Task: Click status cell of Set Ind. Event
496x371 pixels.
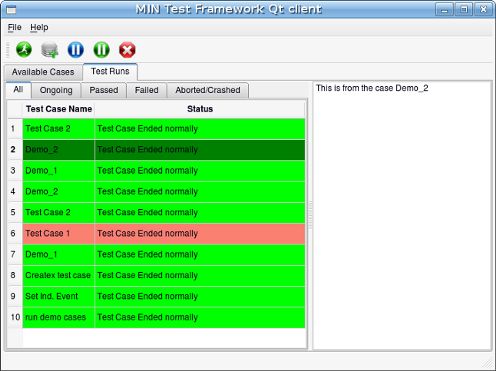Action: pyautogui.click(x=200, y=296)
